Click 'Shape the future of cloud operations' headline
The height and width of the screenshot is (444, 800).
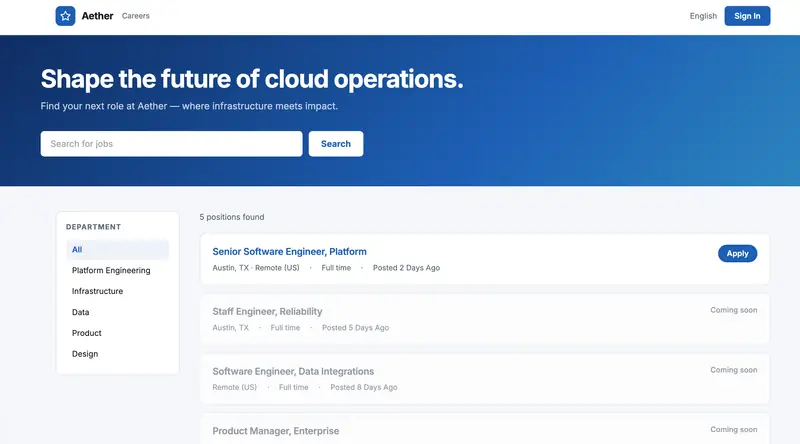[252, 79]
